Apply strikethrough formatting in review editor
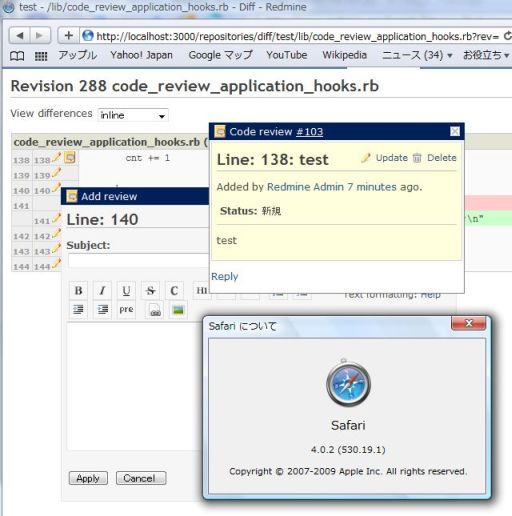This screenshot has width=512, height=516. click(x=150, y=291)
